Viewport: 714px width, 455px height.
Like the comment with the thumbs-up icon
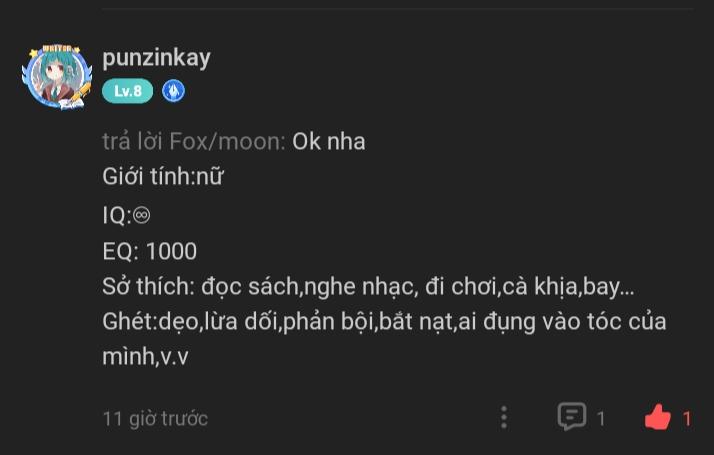pos(657,417)
